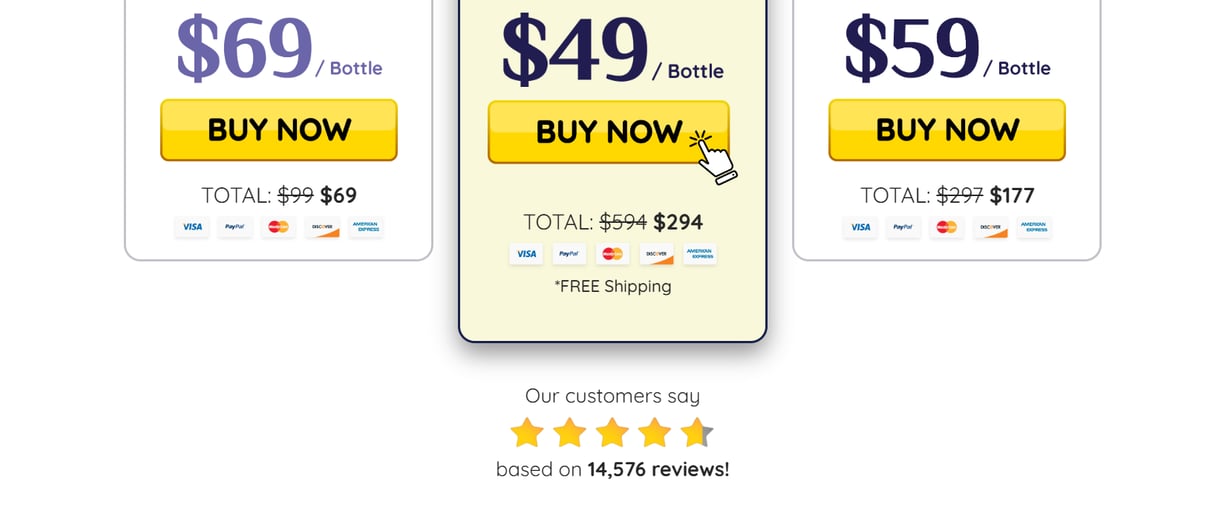Screen dimensions: 1224x514
Task: Click Visa icon in $59 card
Action: [x=860, y=227]
